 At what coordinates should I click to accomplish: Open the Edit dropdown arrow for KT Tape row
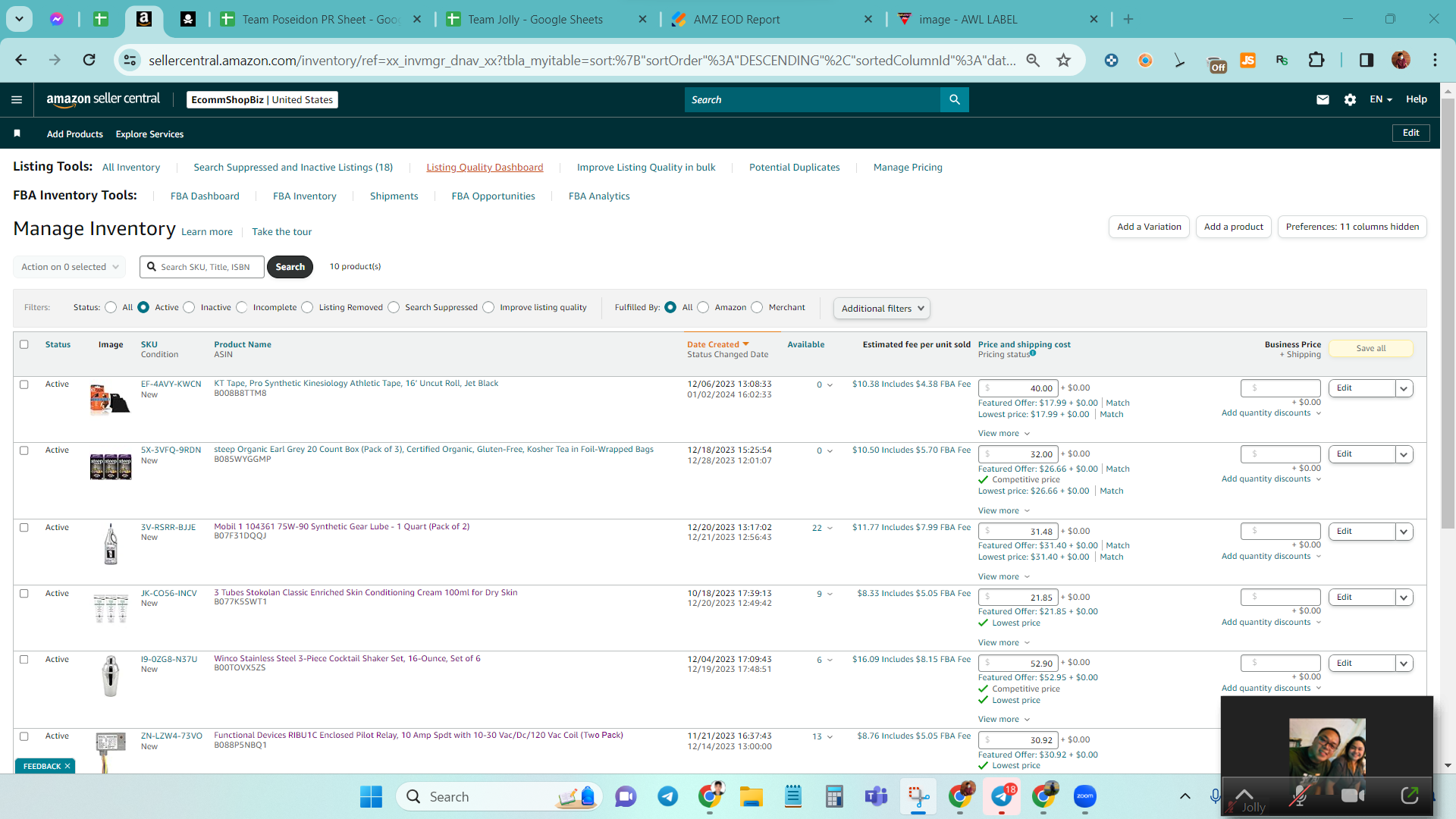pos(1404,388)
